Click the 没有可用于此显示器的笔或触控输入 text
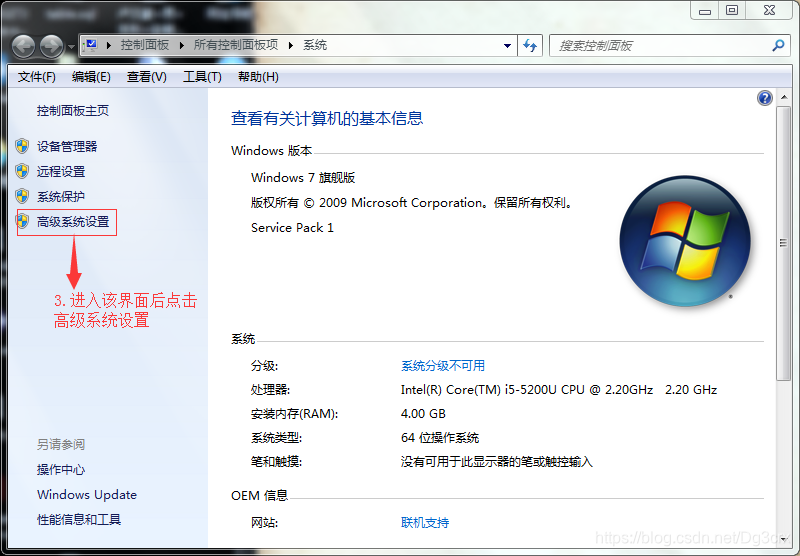Screen dimensions: 800x556 coord(496,462)
